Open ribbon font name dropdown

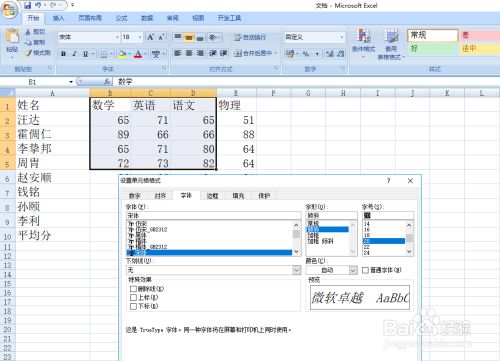[117, 37]
